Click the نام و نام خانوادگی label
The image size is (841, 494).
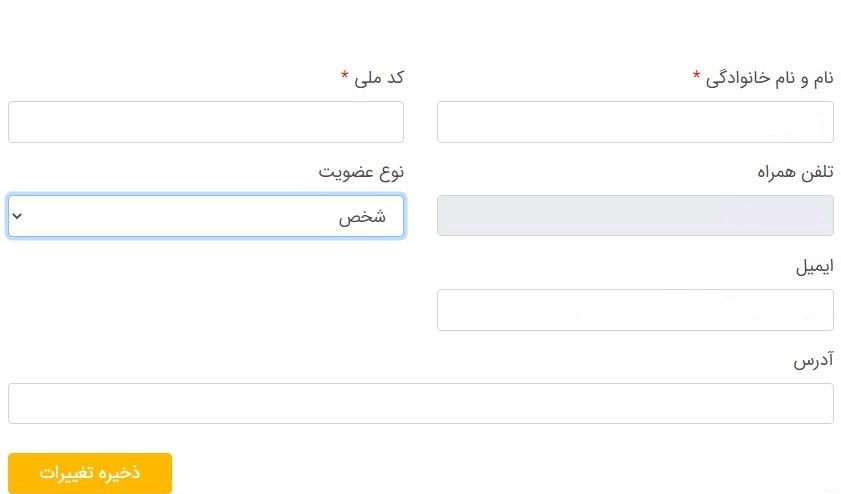coord(770,79)
